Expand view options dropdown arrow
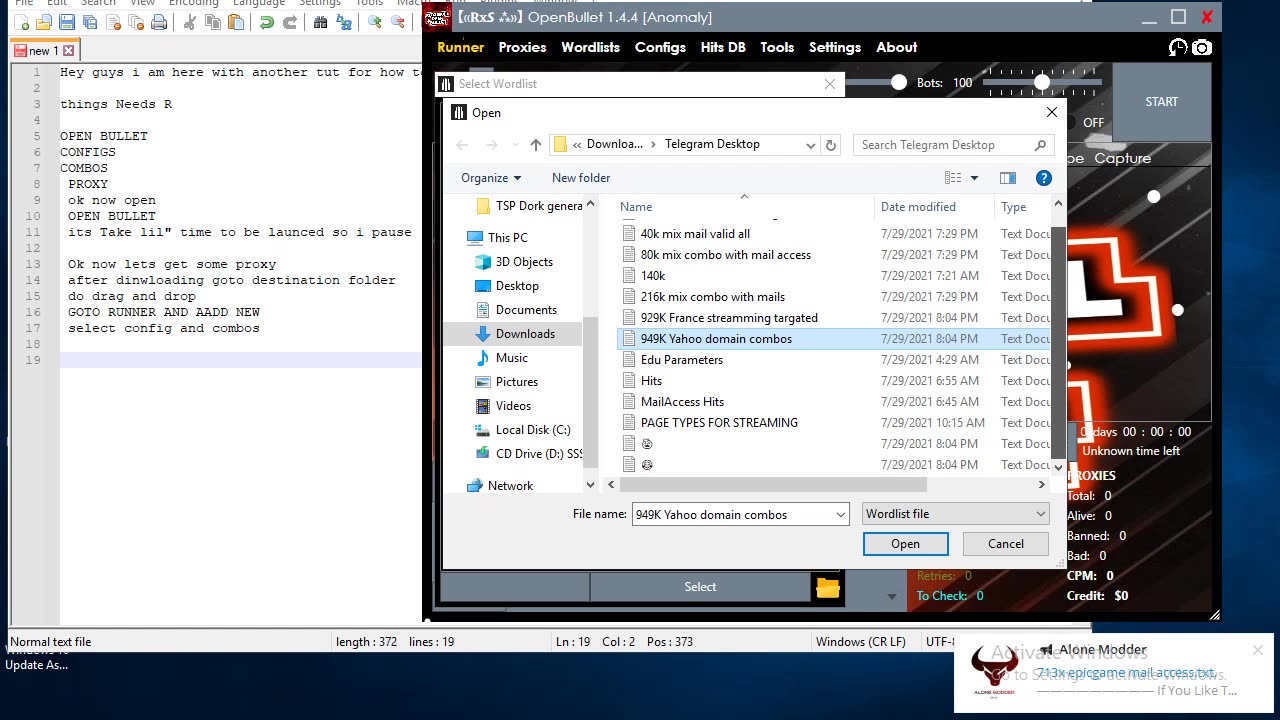Image resolution: width=1280 pixels, height=720 pixels. coord(975,178)
